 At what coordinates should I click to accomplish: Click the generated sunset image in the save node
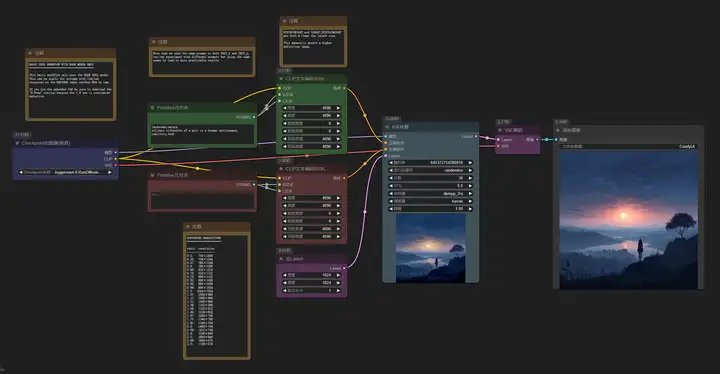coord(629,220)
